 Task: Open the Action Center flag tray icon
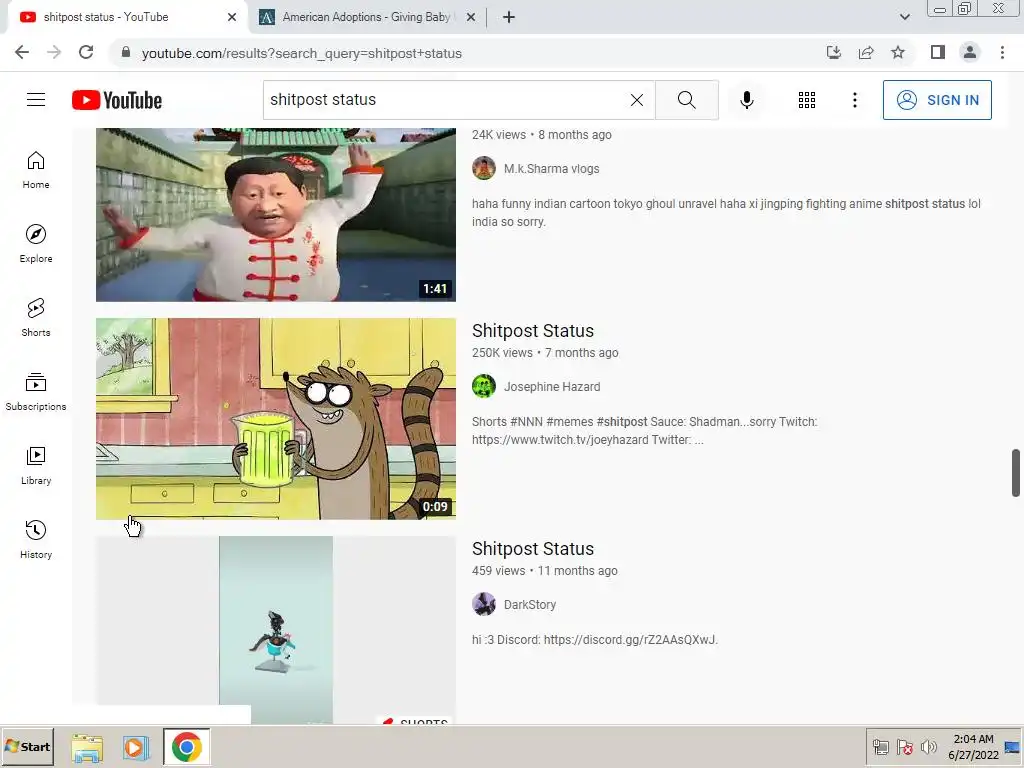pyautogui.click(x=904, y=747)
